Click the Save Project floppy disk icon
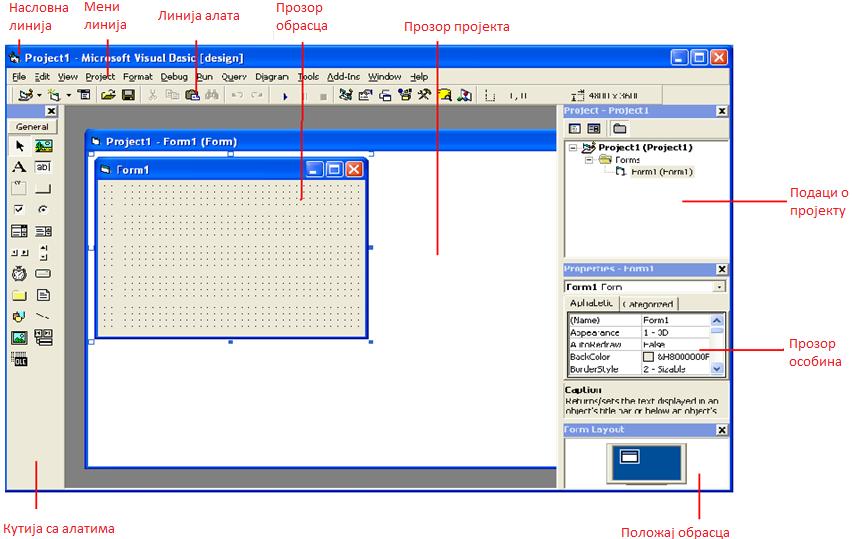Viewport: 852px width, 539px height. pyautogui.click(x=128, y=95)
